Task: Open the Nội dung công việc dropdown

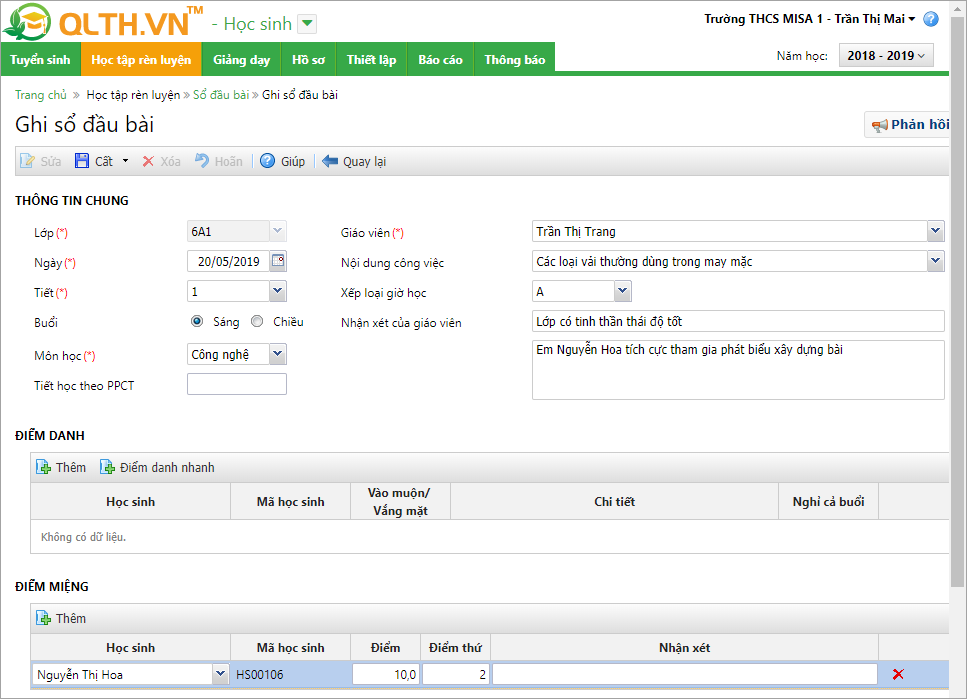Action: click(936, 261)
